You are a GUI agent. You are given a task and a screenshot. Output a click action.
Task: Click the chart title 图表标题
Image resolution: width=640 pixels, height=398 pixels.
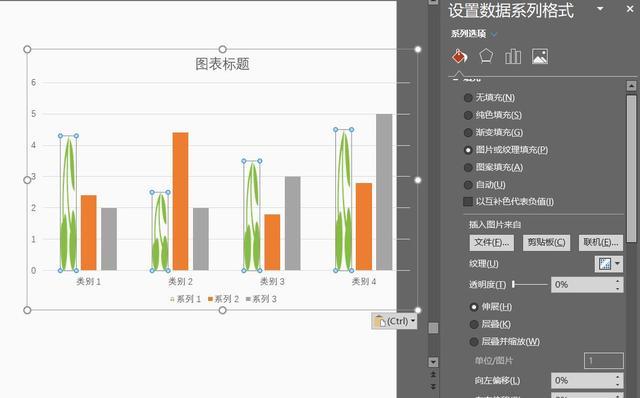click(222, 64)
